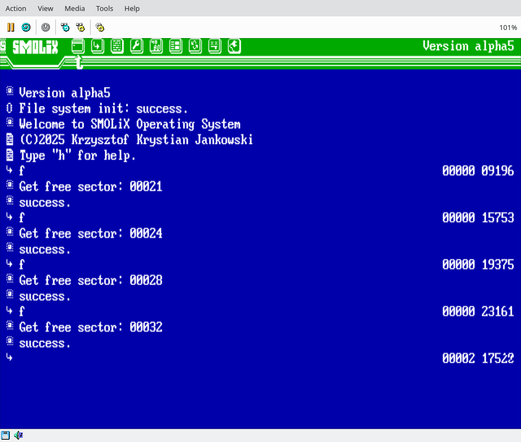Viewport: 521px width, 442px height.
Task: Send Ctrl+Alt+Del with the blue keys icon
Action: point(65,27)
